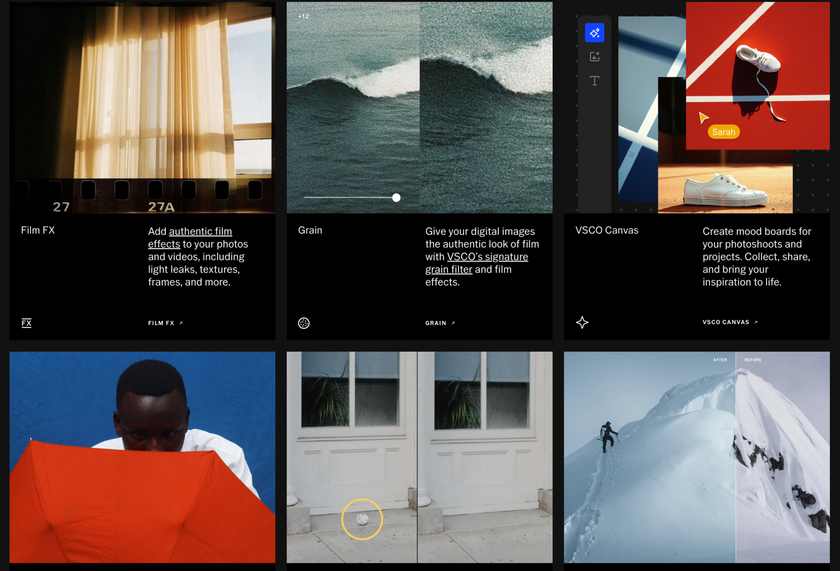The height and width of the screenshot is (571, 840).
Task: Click the 'Create mood boards' description text
Action: tap(757, 257)
